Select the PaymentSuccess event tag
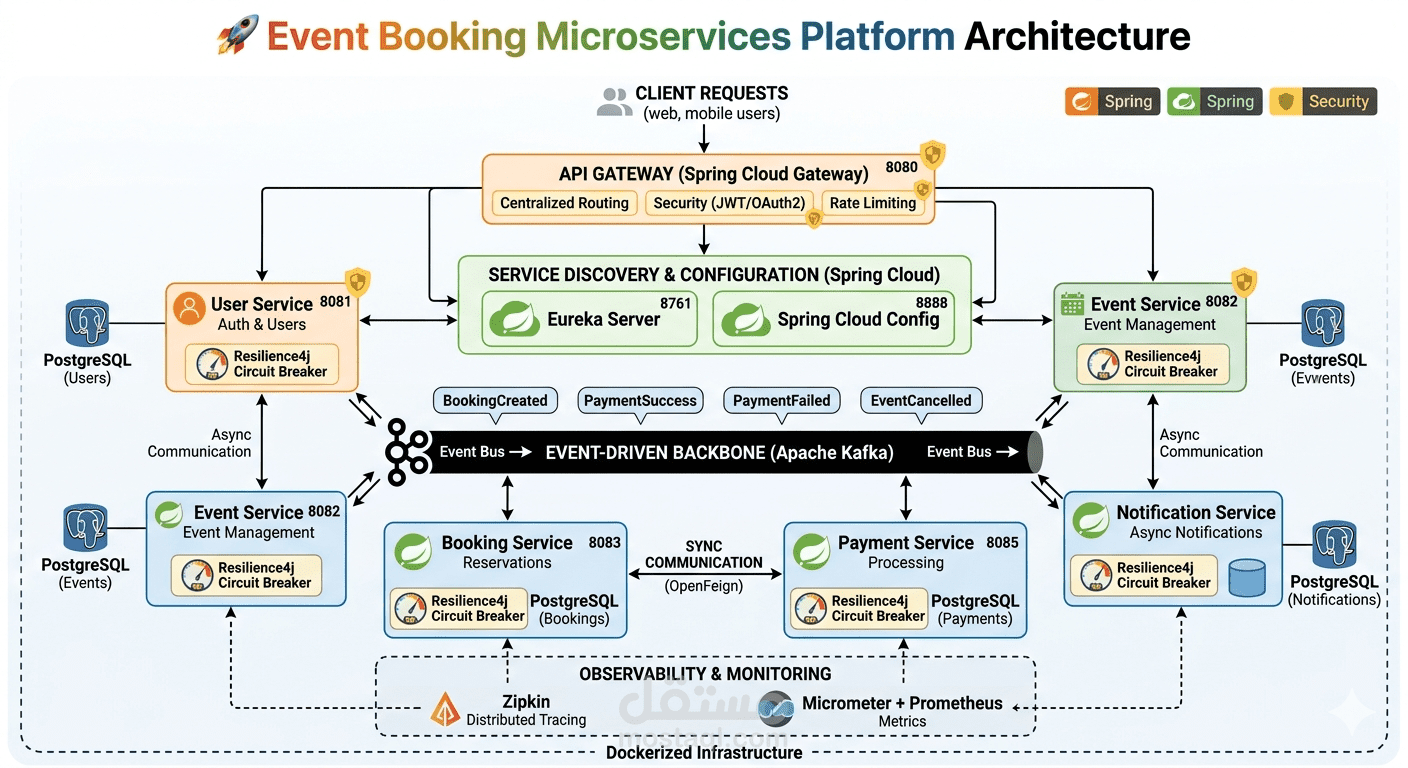This screenshot has width=1408, height=768. [640, 401]
